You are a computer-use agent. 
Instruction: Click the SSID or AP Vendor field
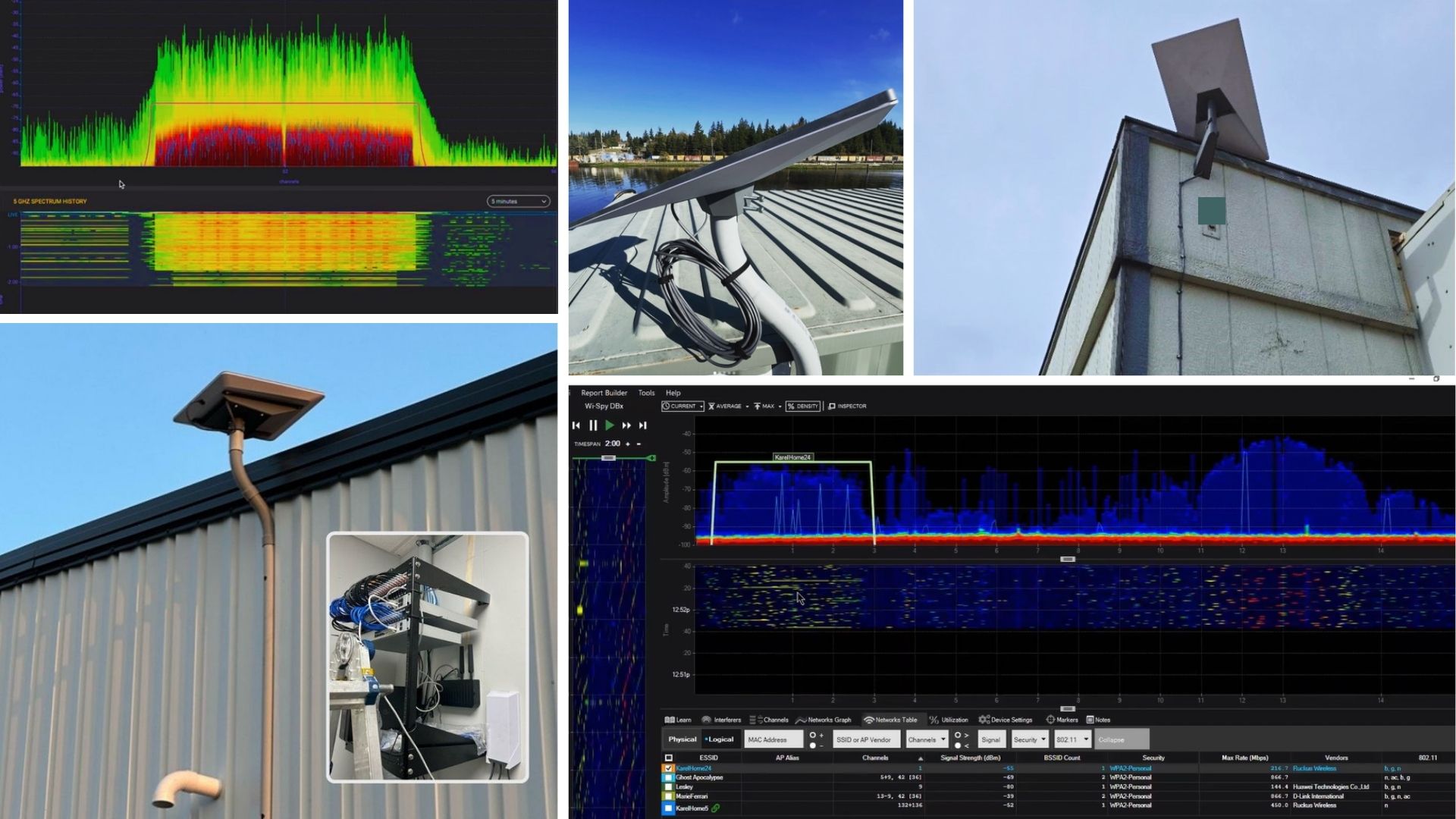click(866, 739)
